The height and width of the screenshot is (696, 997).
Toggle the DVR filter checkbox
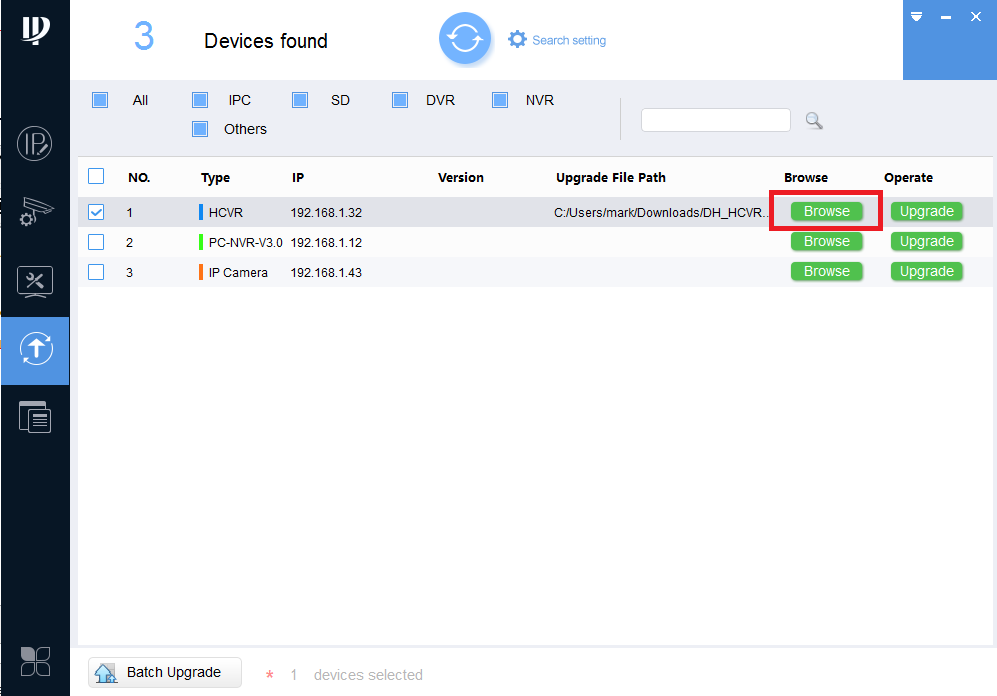[x=400, y=100]
